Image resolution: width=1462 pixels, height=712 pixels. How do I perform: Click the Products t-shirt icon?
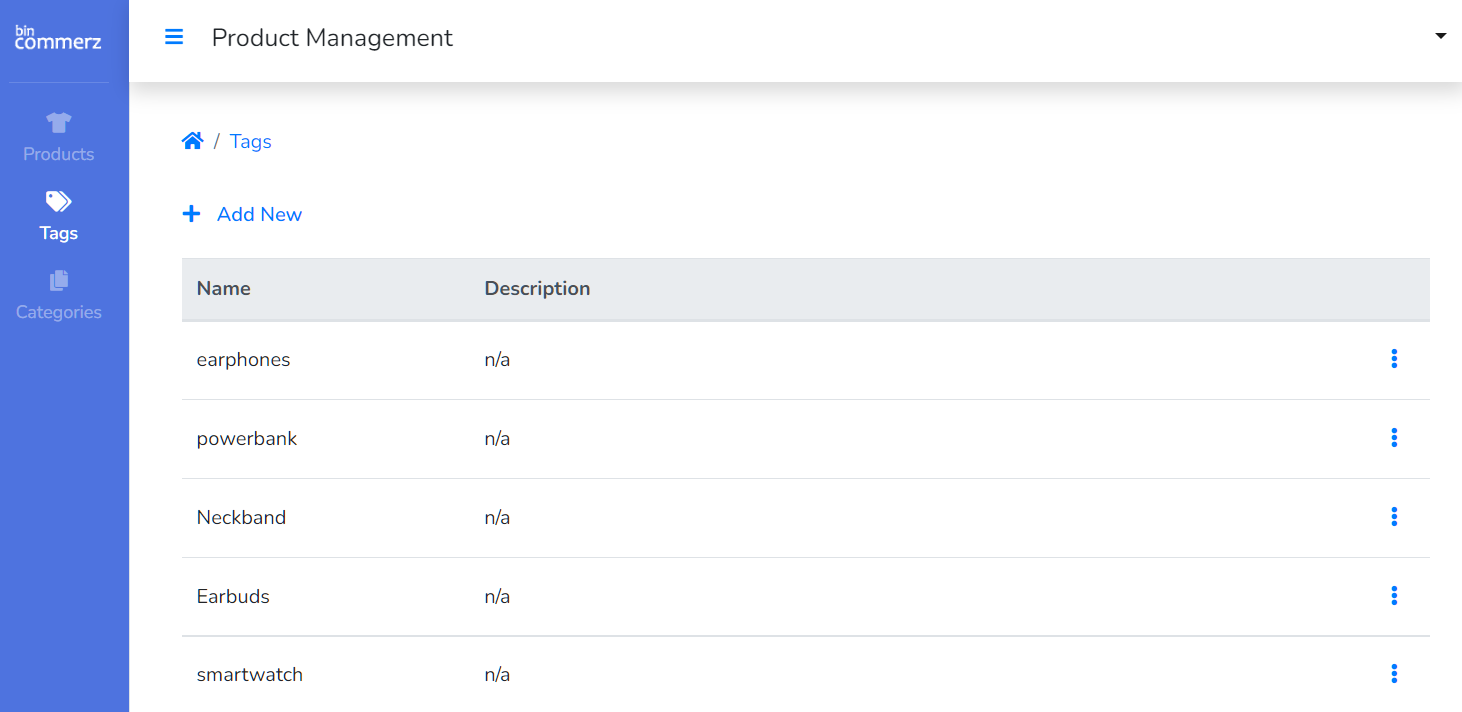pos(59,123)
